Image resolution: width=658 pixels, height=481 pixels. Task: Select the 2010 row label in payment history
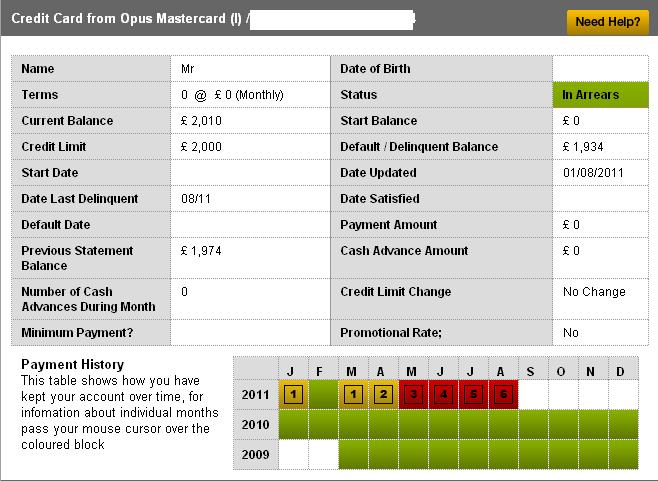(255, 424)
